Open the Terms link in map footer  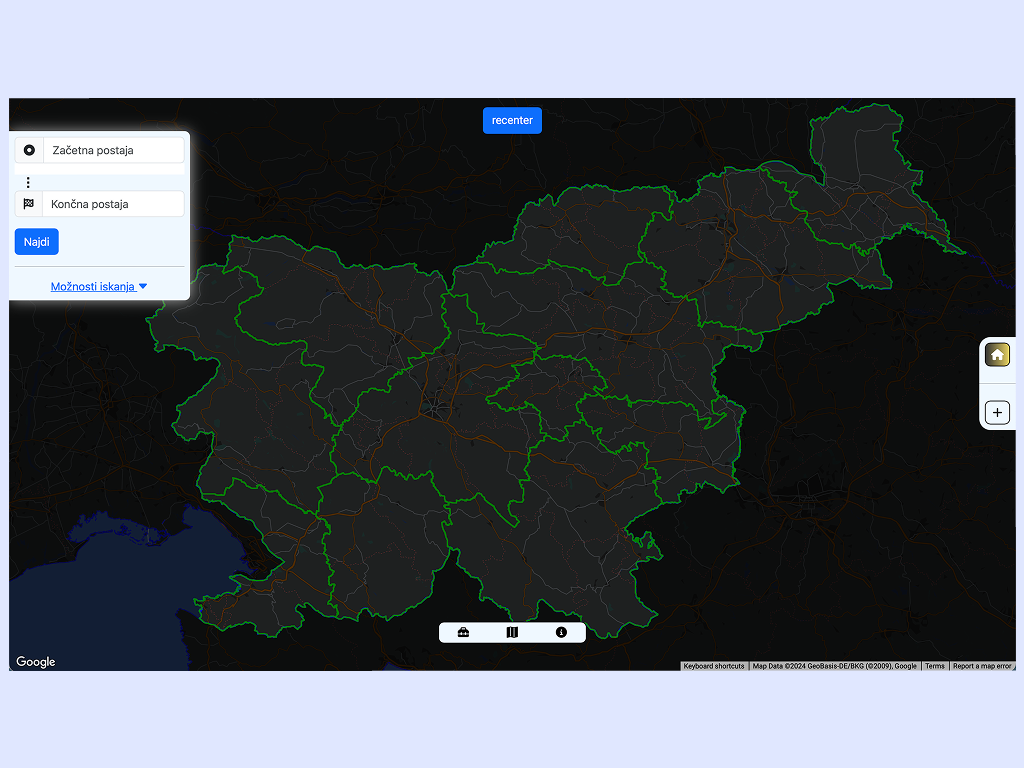(934, 666)
